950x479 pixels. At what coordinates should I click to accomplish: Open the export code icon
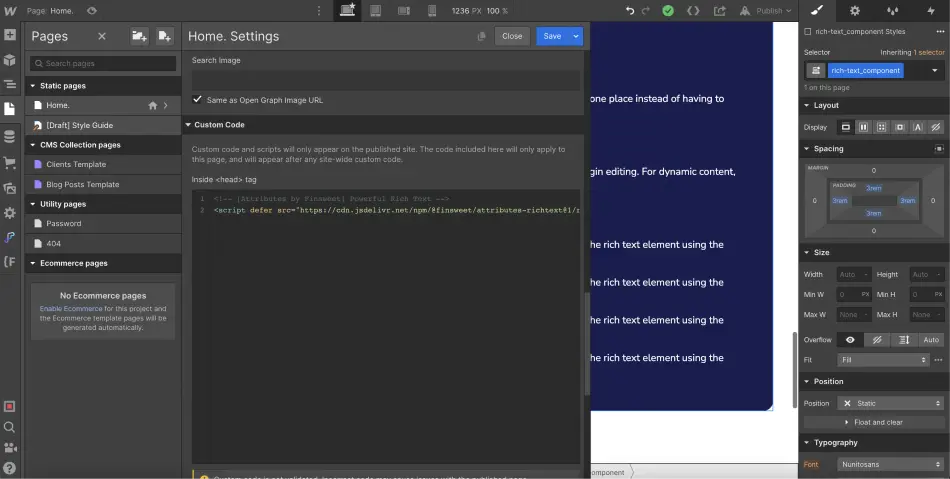[x=693, y=10]
